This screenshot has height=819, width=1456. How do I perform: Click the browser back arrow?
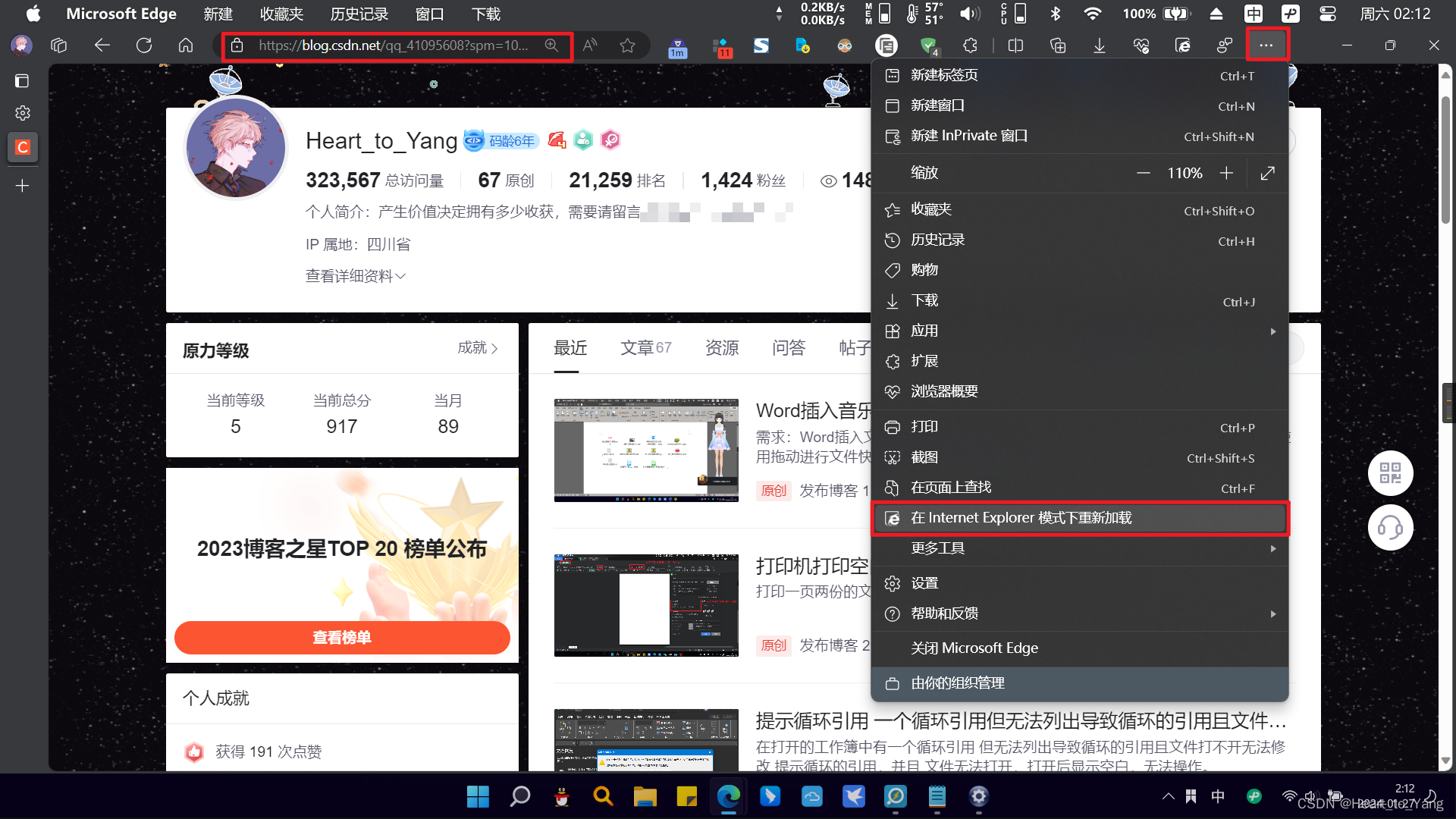tap(102, 45)
